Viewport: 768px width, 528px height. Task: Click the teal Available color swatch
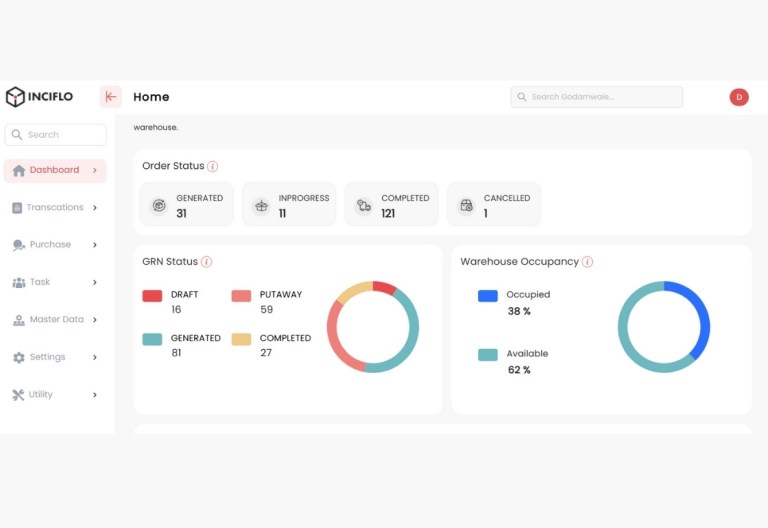488,355
